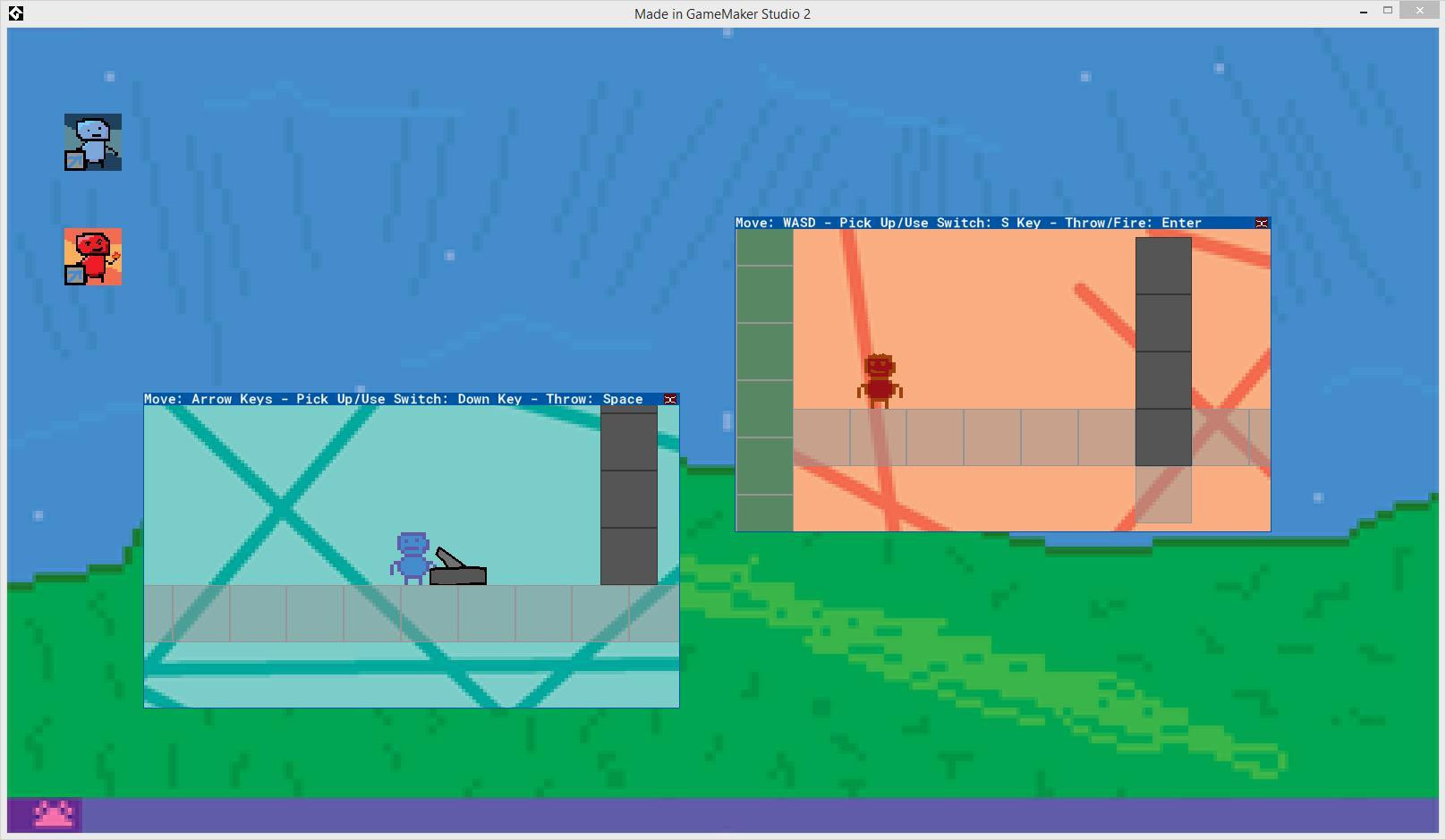Close the WASD game window

[x=1262, y=223]
